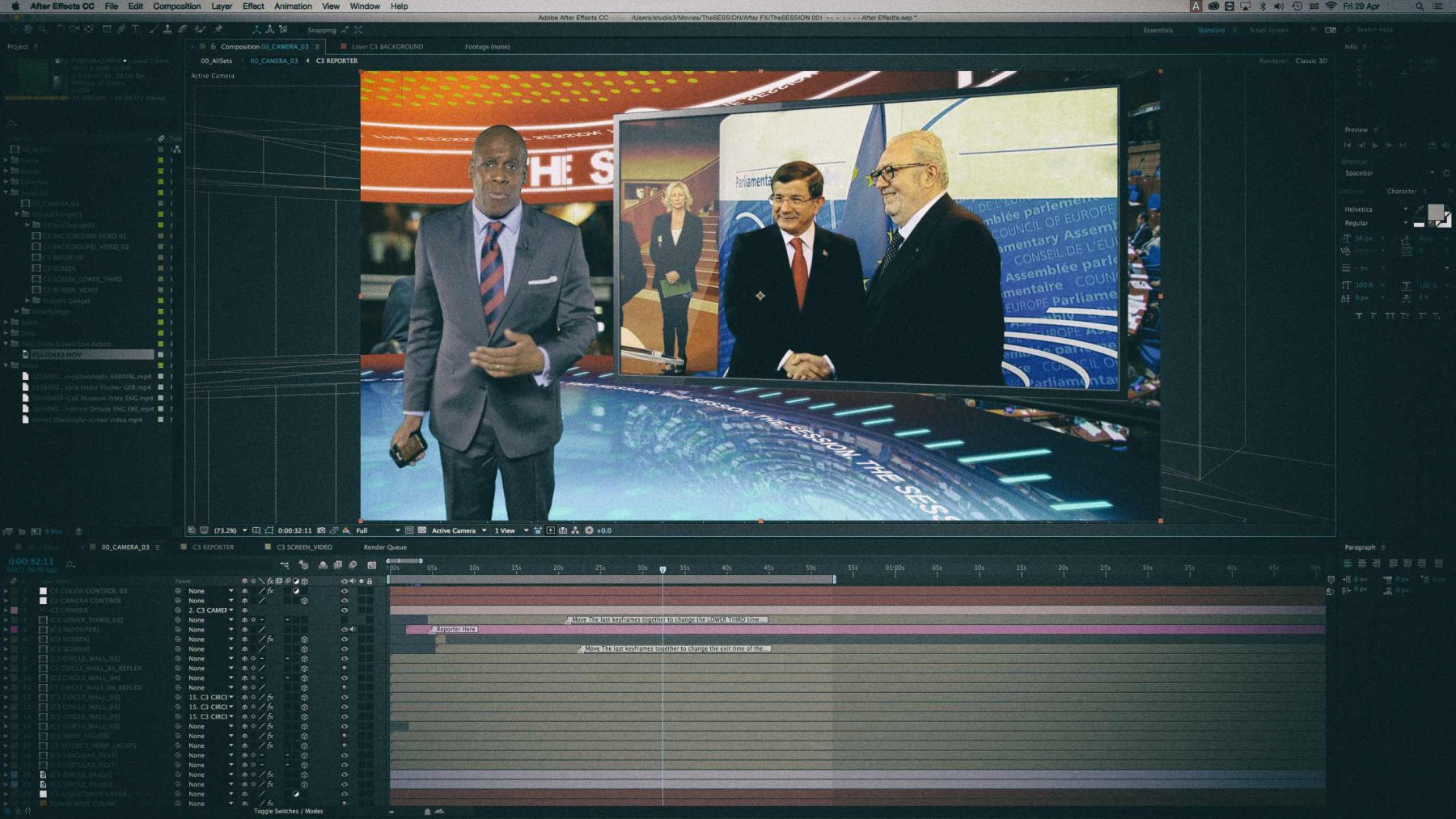Click Toggle Switches / Modes button
This screenshot has height=819, width=1456.
point(289,811)
